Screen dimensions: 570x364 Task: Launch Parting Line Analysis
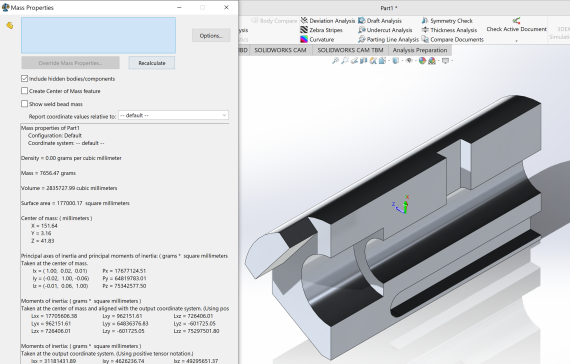389,39
